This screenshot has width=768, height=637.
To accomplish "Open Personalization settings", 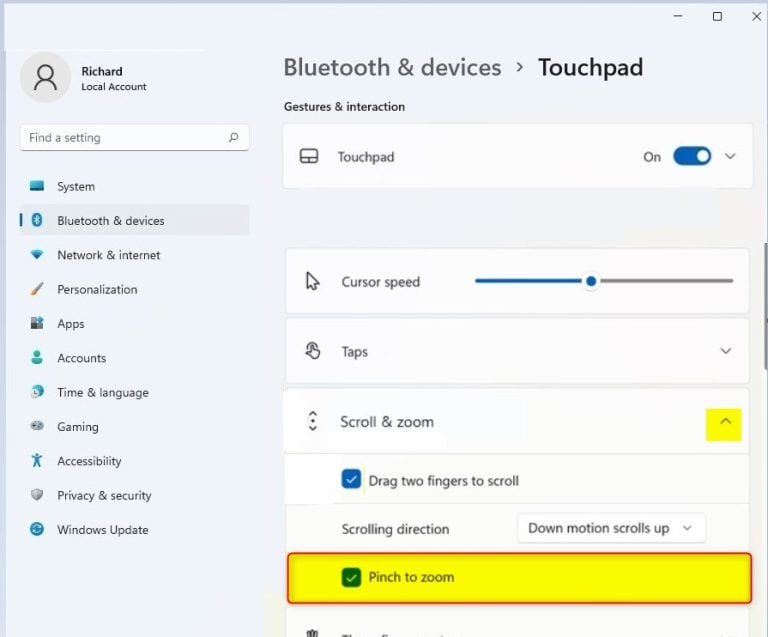I will 135,289.
